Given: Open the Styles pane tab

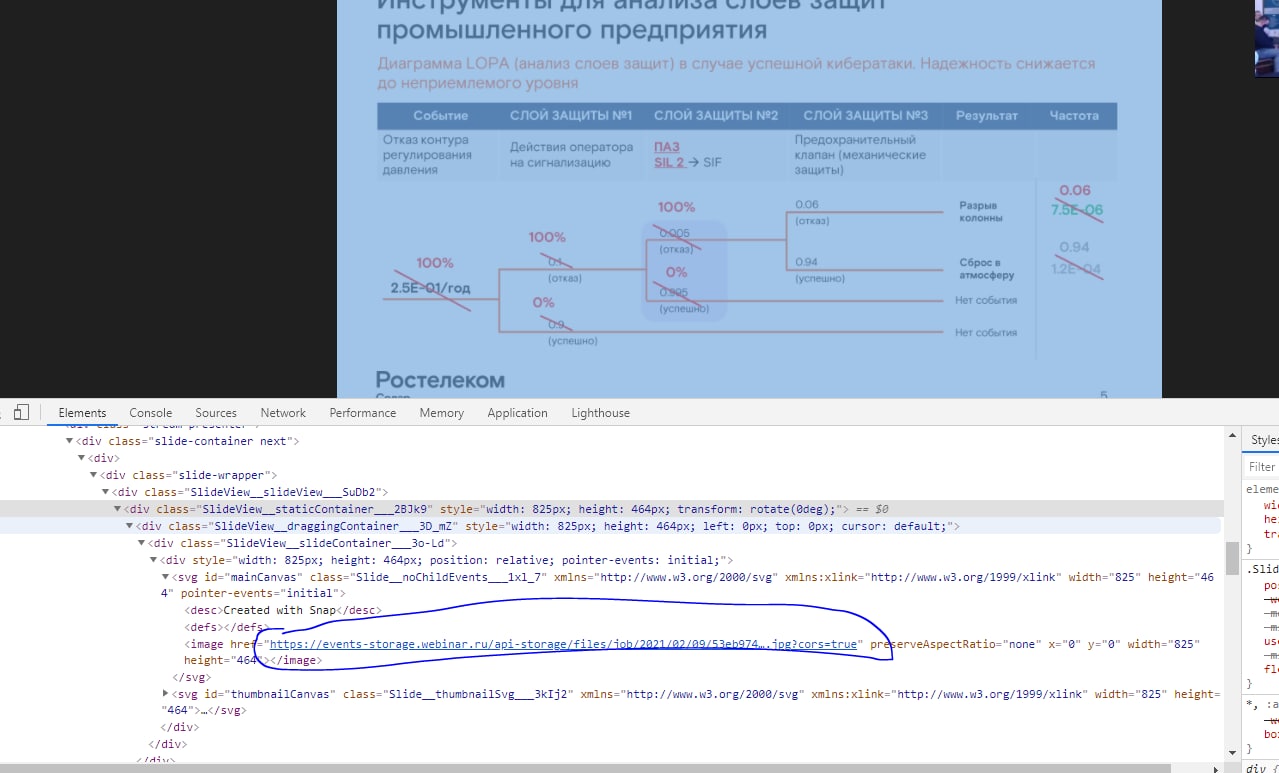Looking at the screenshot, I should coord(1264,440).
